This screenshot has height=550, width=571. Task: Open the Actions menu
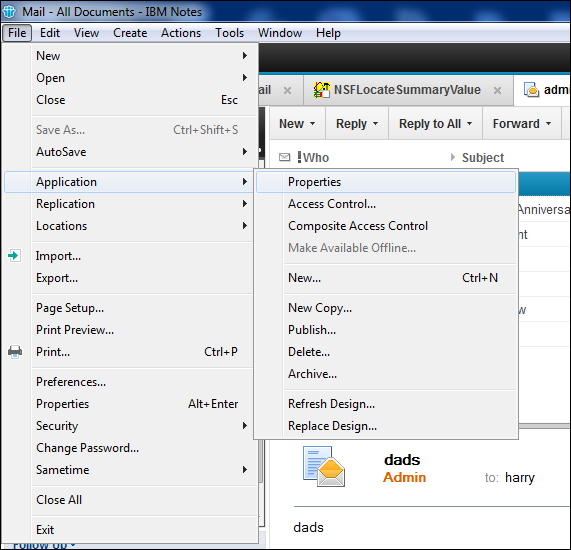tap(181, 33)
